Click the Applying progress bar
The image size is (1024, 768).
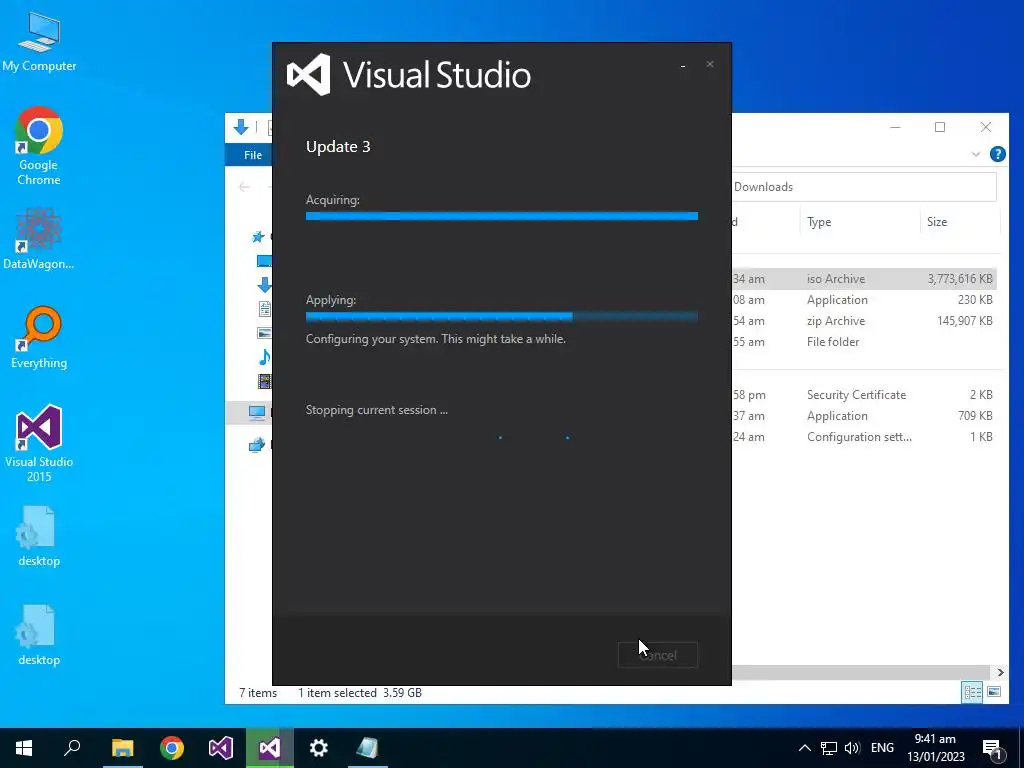tap(502, 317)
